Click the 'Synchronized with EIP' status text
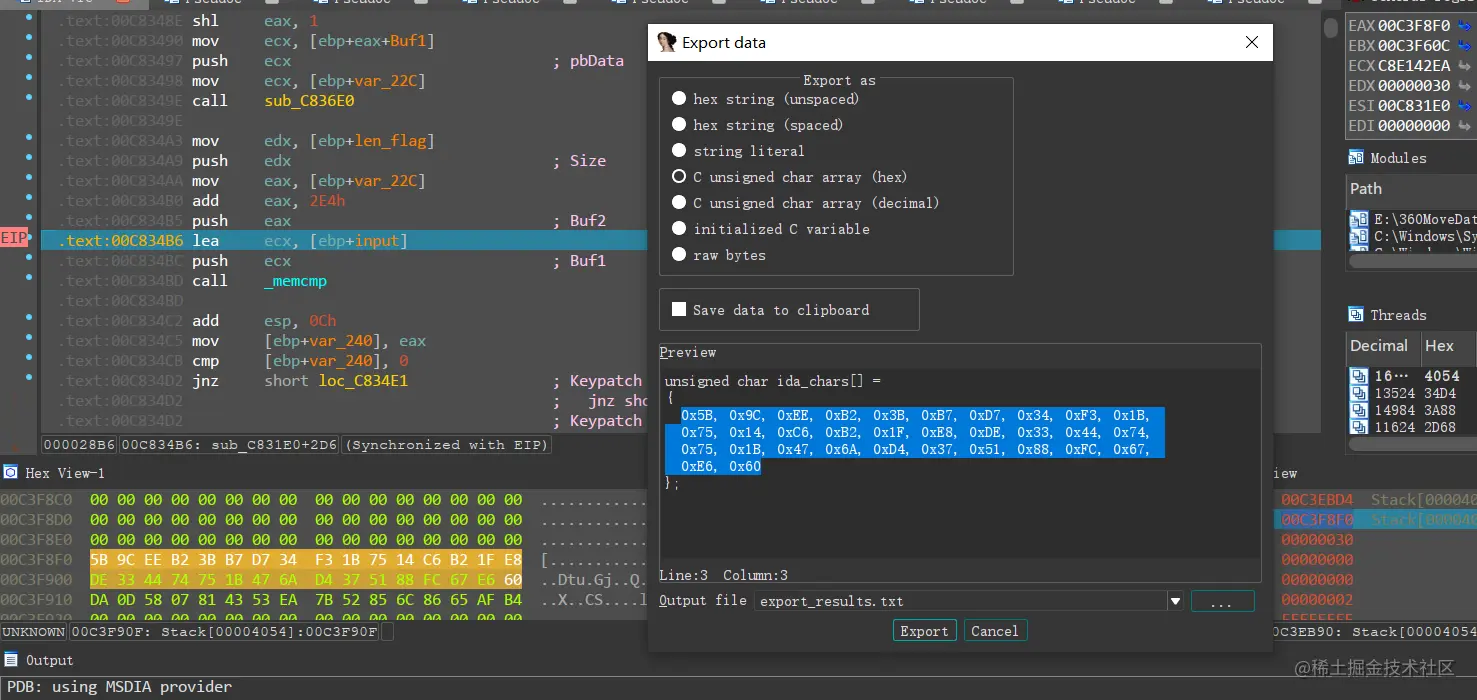1477x700 pixels. point(447,445)
